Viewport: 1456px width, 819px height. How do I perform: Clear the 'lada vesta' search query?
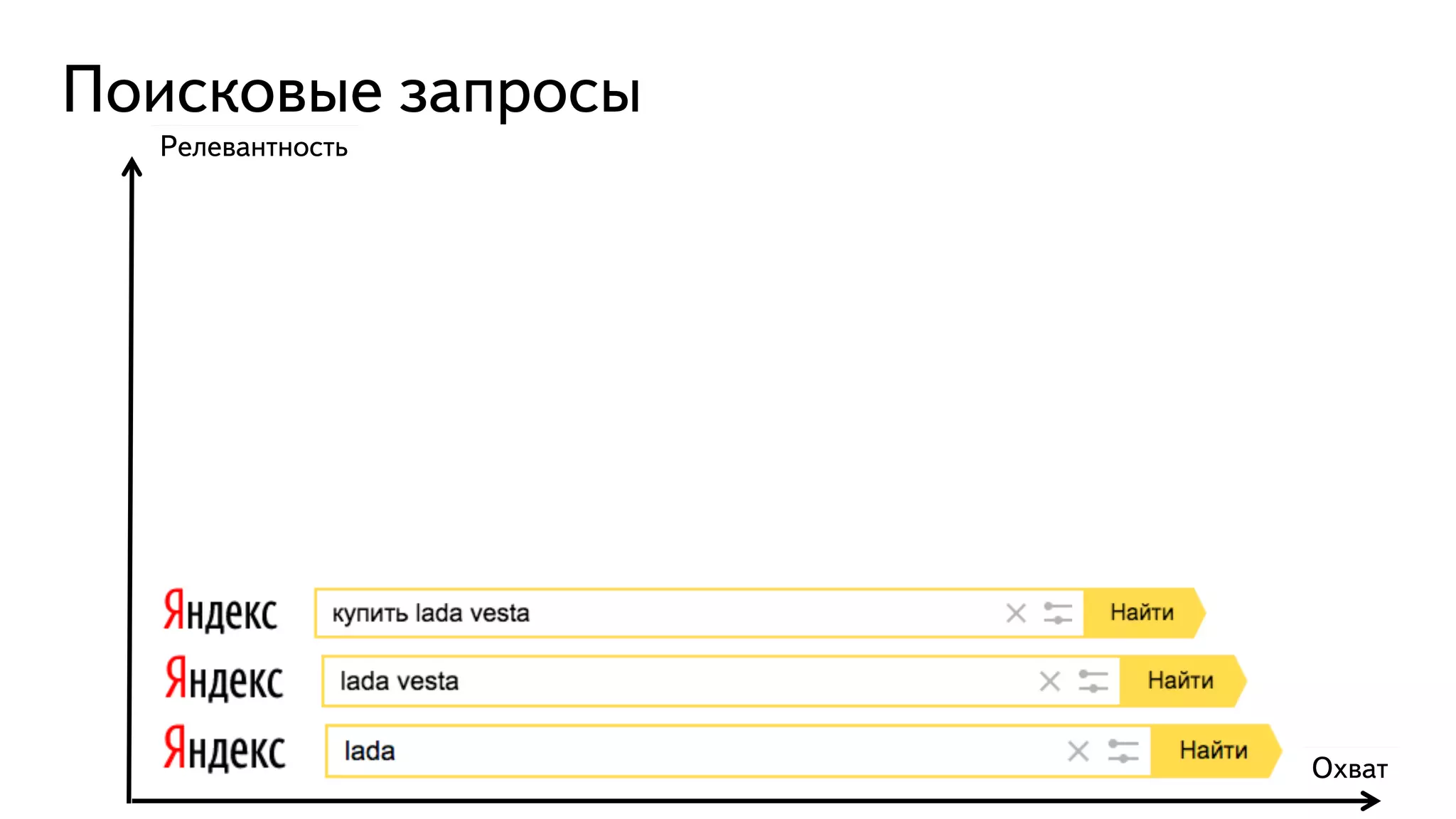[1049, 681]
